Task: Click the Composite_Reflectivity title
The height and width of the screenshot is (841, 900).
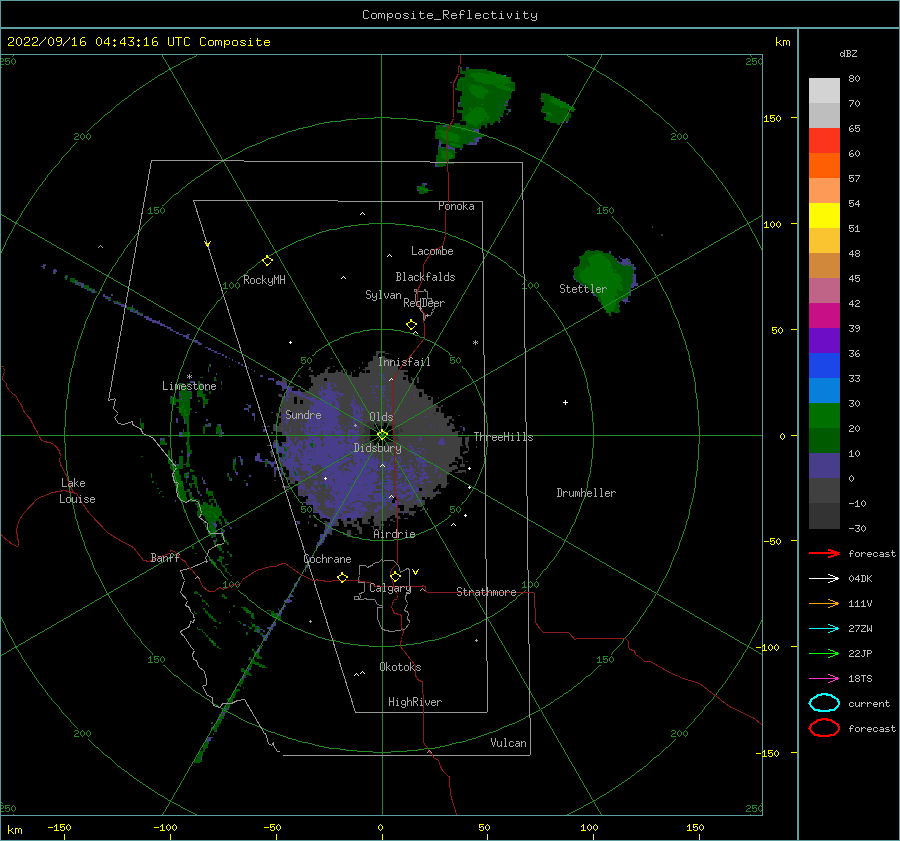Action: [x=450, y=15]
